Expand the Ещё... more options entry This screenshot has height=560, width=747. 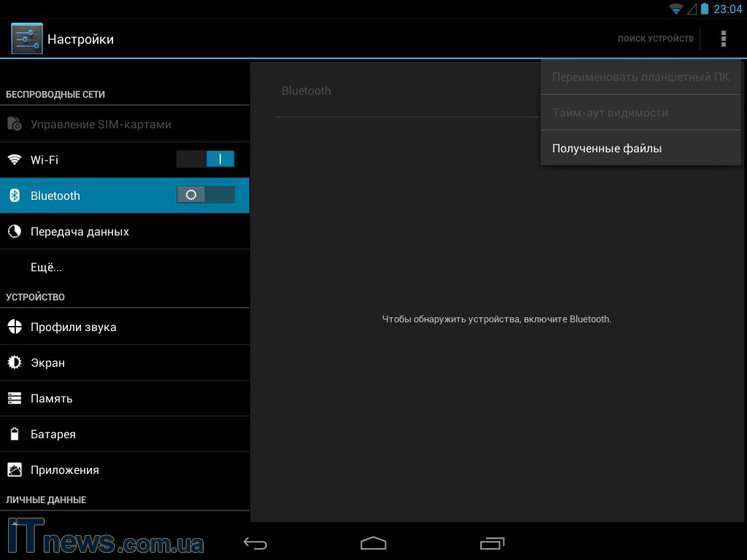coord(46,267)
